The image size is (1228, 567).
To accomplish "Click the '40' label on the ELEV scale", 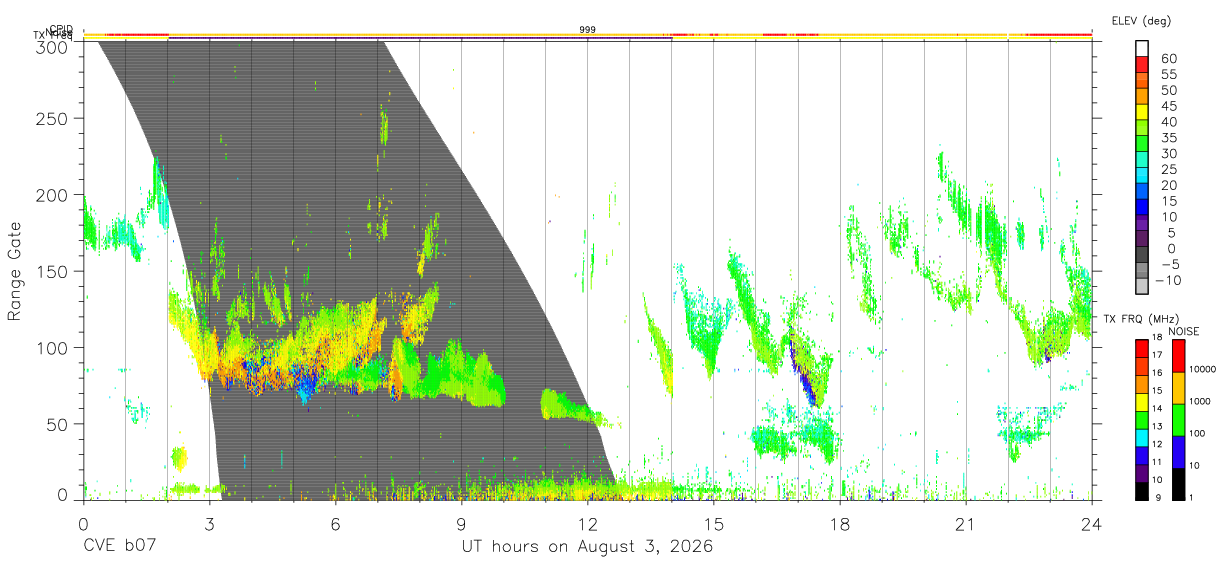I will click(x=1167, y=122).
